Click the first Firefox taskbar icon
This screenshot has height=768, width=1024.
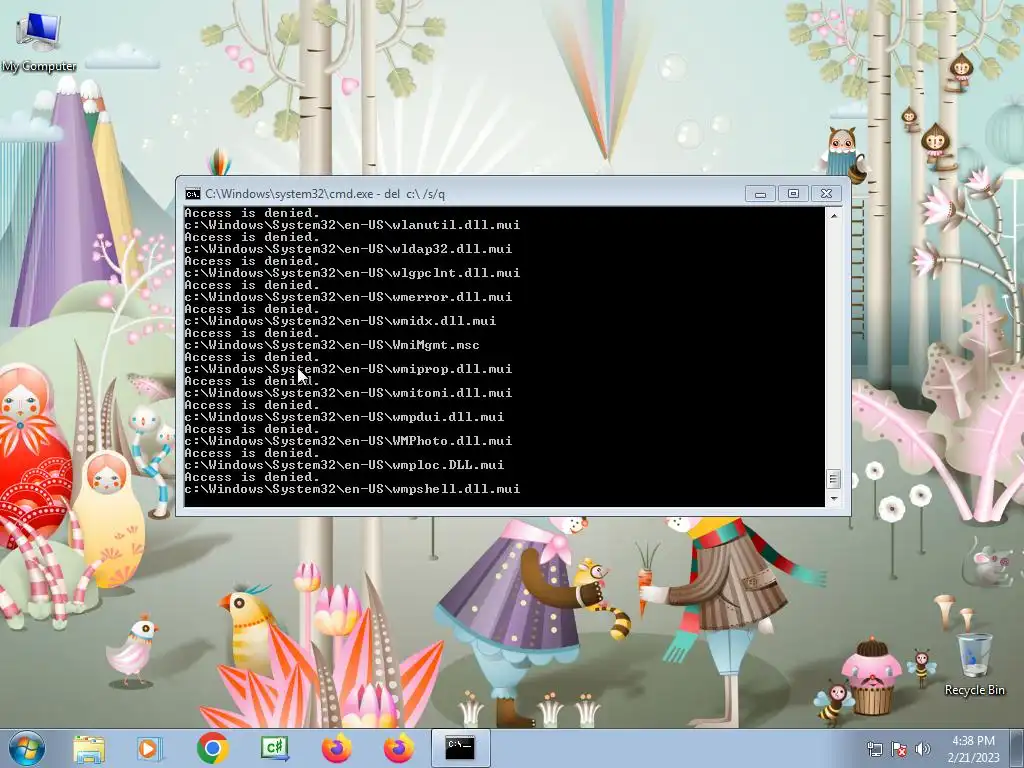point(336,748)
